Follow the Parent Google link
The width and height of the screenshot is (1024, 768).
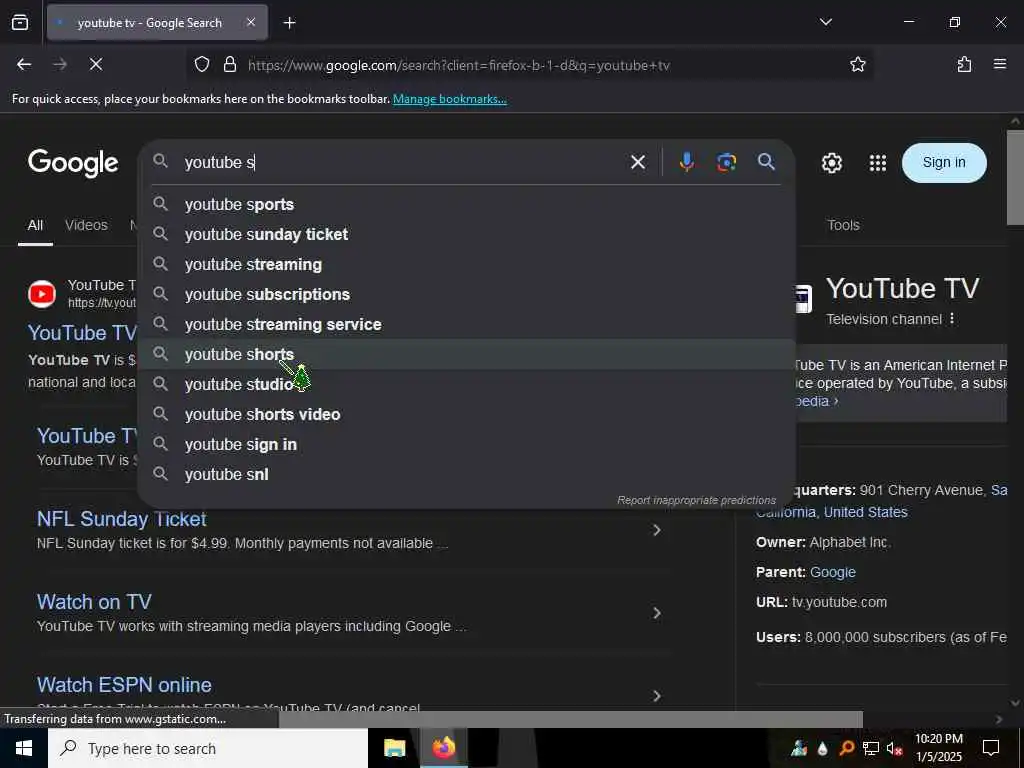pos(833,573)
